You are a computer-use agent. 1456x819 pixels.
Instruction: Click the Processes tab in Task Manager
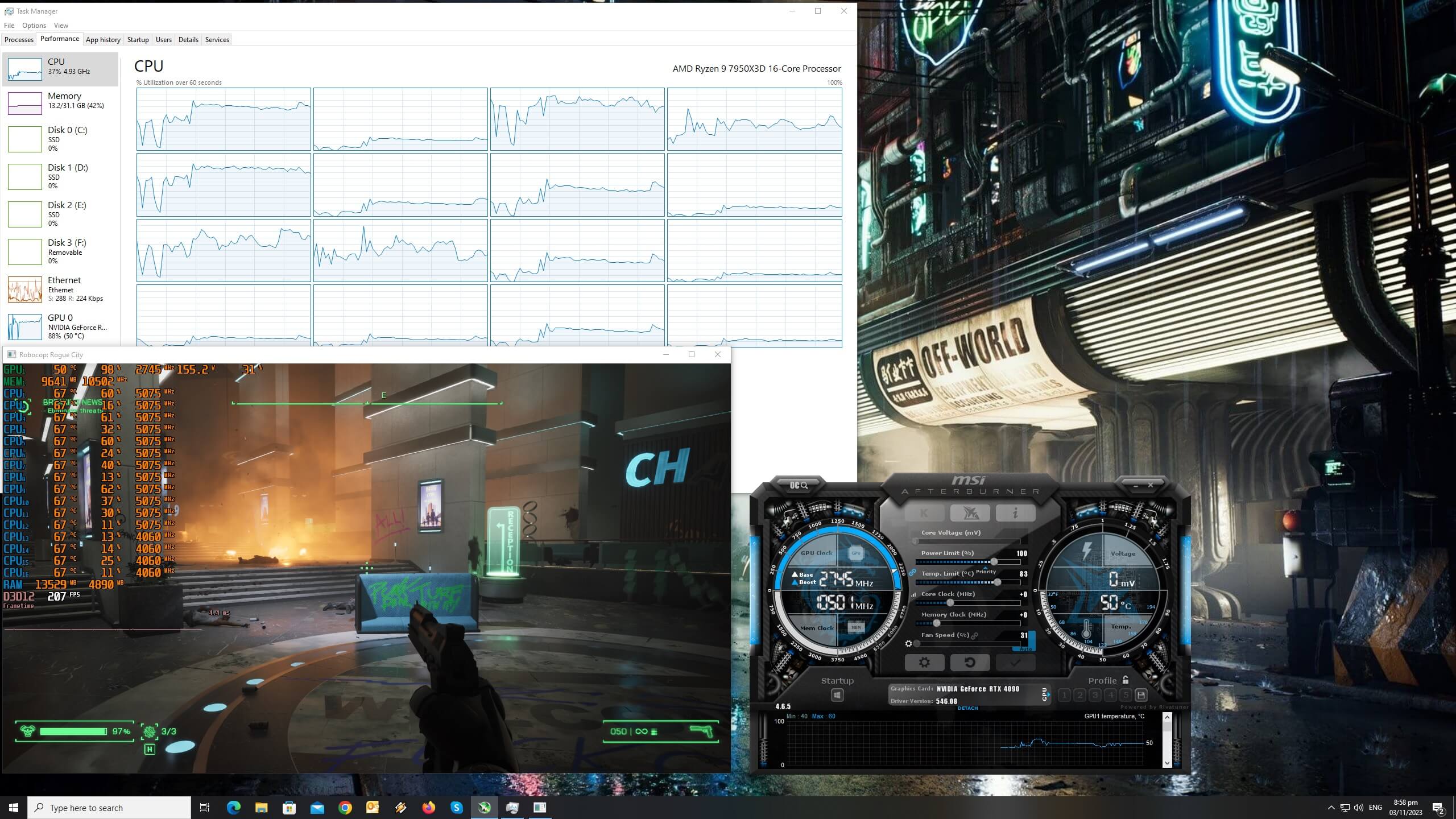18,39
